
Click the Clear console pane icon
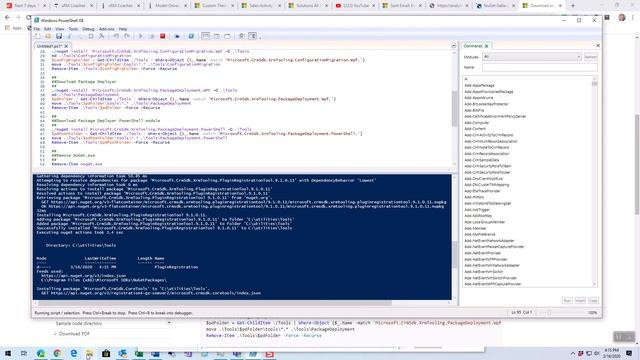102,36
